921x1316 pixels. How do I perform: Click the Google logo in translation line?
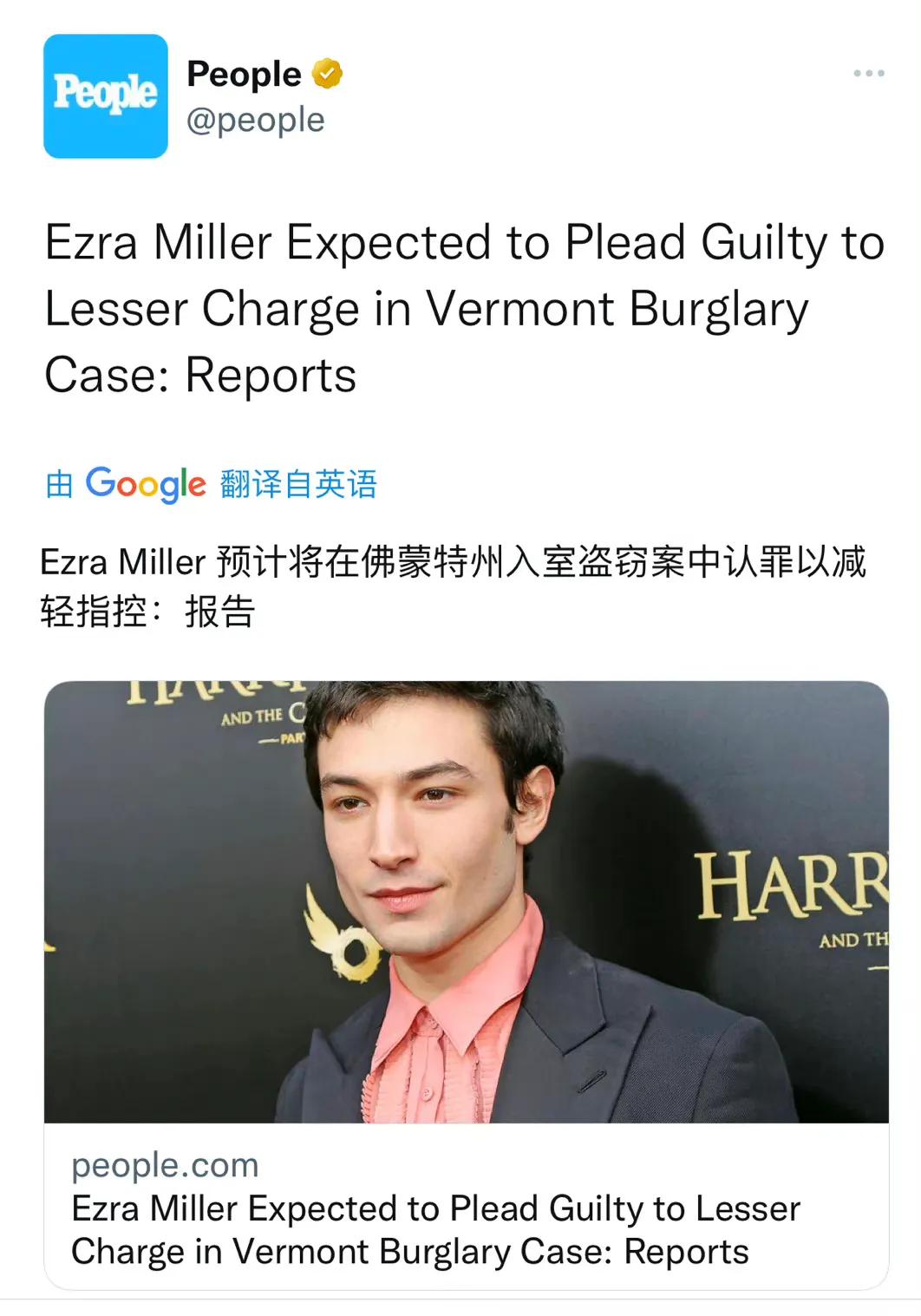pyautogui.click(x=146, y=484)
